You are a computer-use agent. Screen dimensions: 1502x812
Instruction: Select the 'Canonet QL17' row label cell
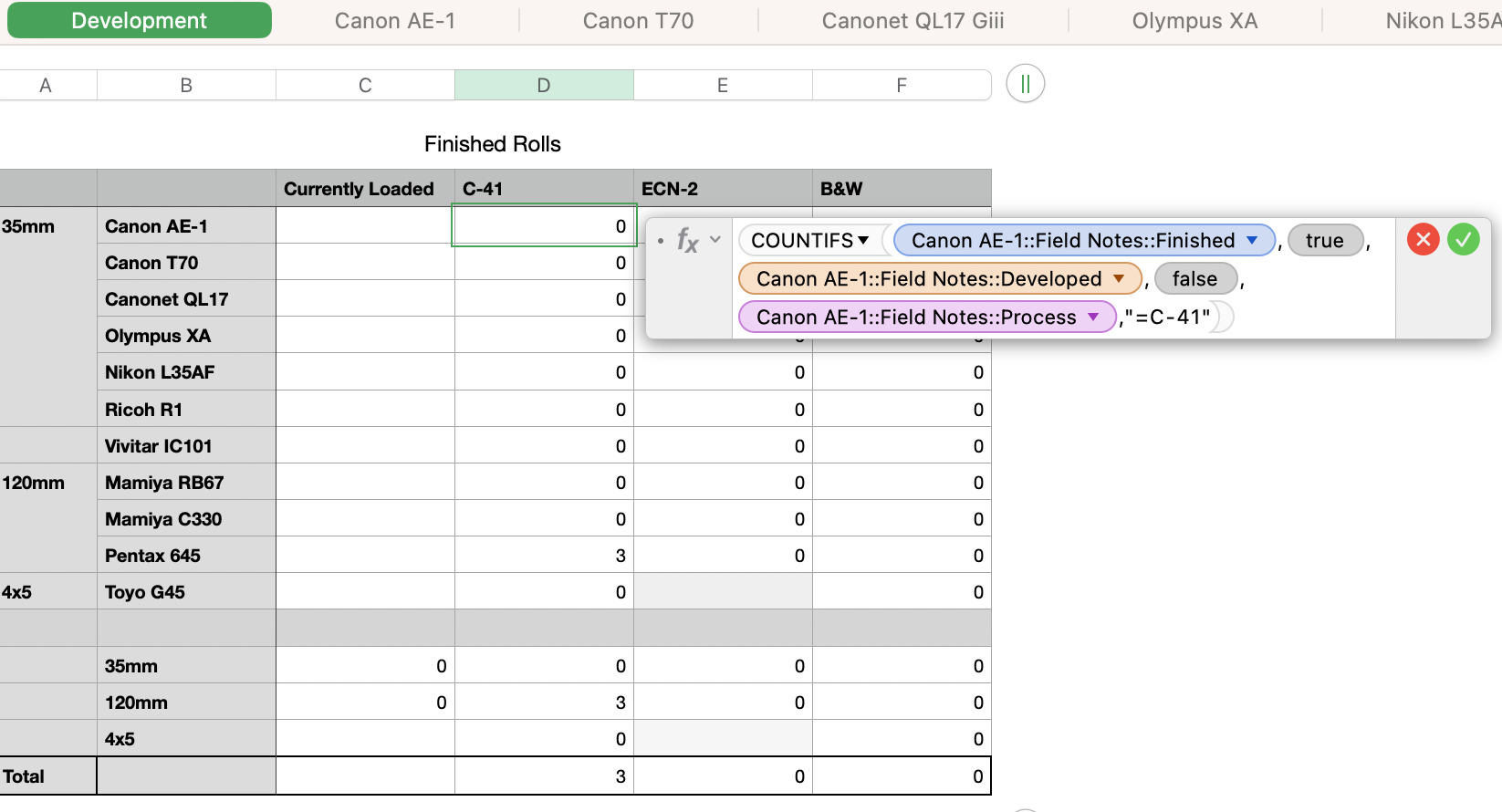(x=186, y=298)
